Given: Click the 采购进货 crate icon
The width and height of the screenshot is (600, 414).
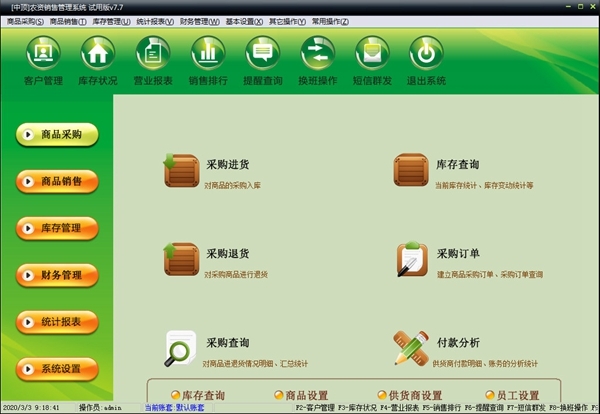Looking at the screenshot, I should pyautogui.click(x=181, y=170).
